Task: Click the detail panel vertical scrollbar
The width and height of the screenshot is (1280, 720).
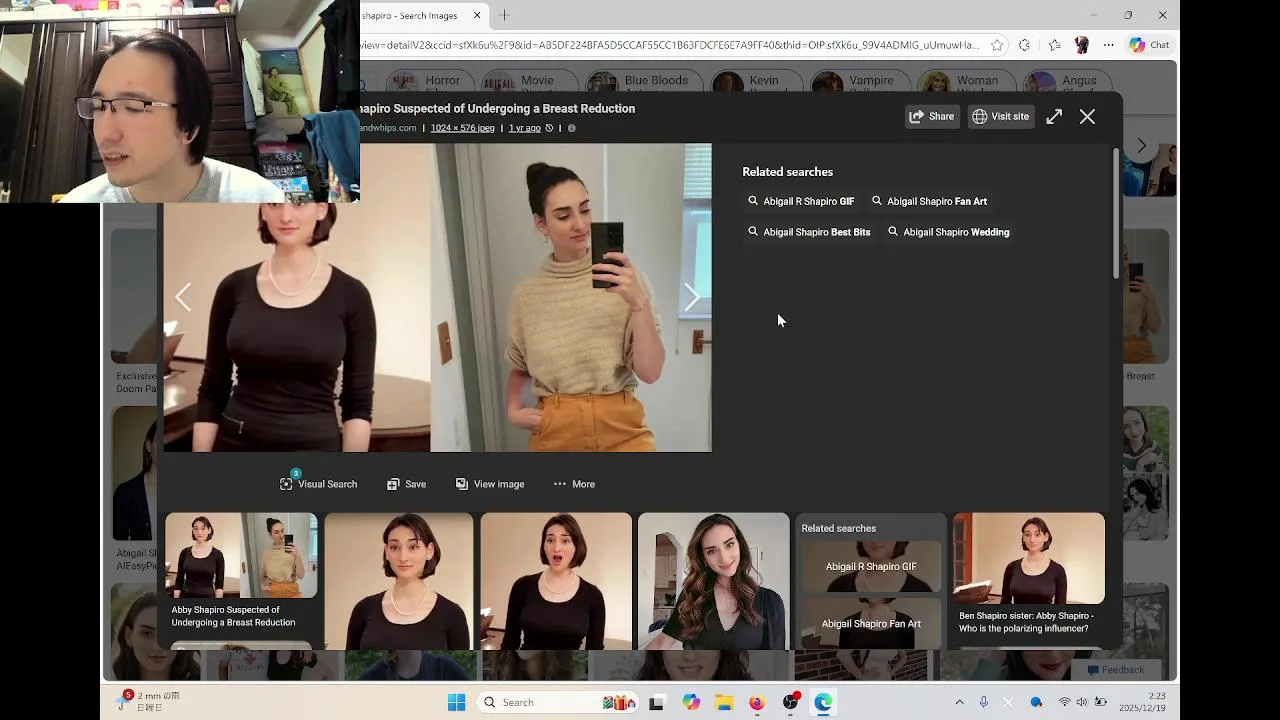Action: tap(1116, 213)
